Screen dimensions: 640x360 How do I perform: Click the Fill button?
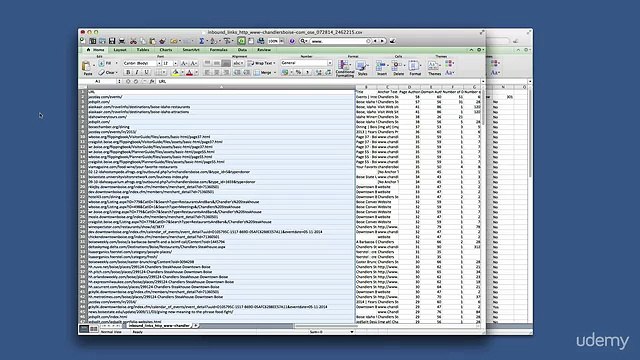105,63
